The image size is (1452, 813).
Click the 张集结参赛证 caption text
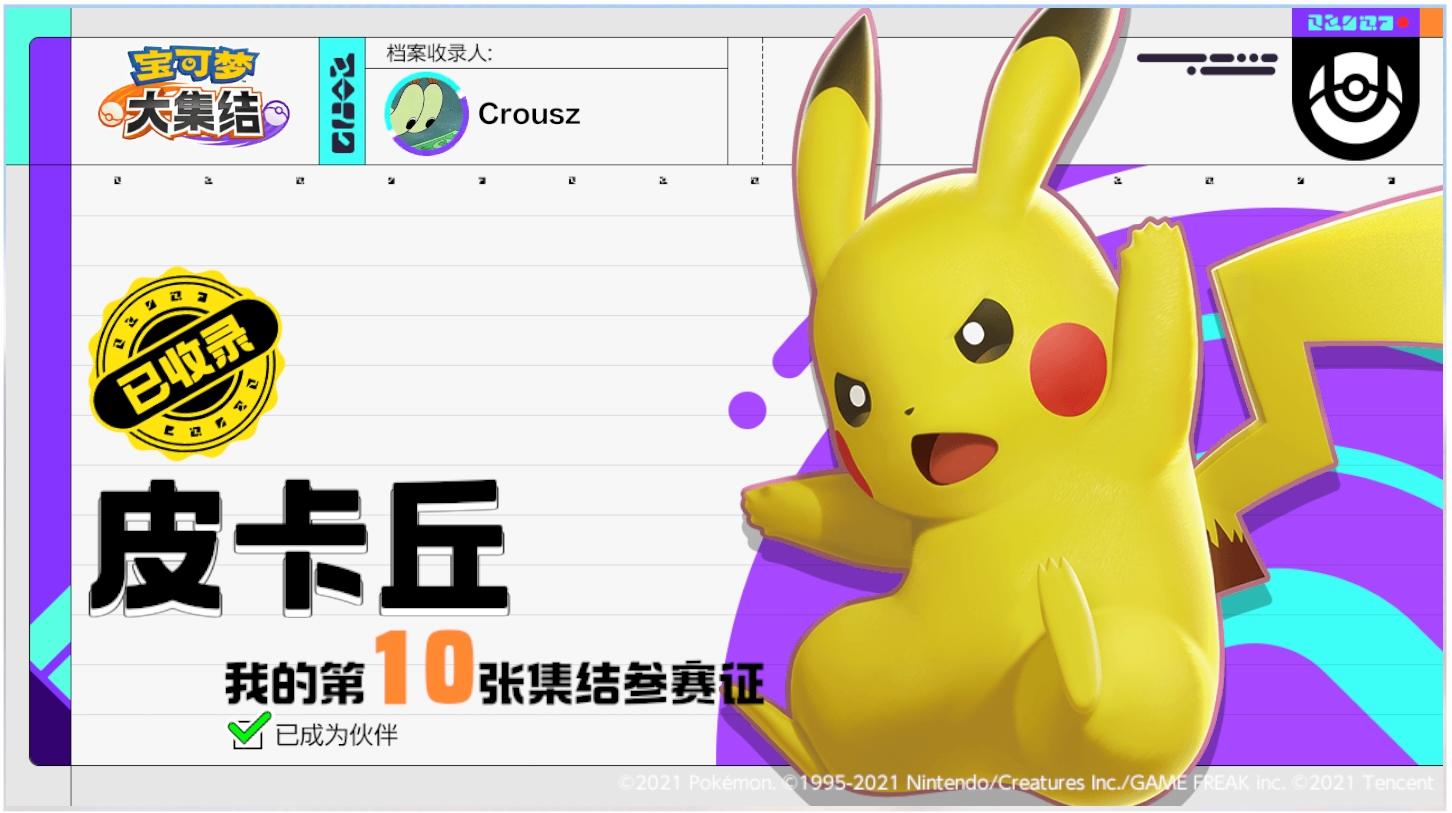[621, 685]
